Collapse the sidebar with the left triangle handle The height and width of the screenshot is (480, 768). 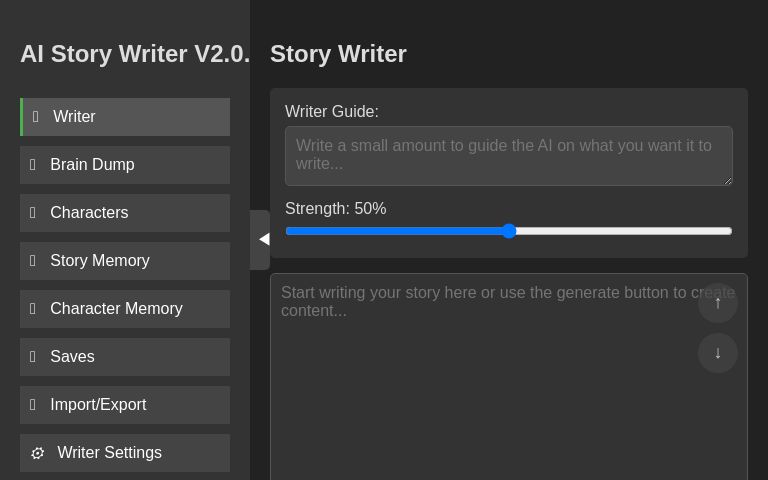tap(261, 239)
